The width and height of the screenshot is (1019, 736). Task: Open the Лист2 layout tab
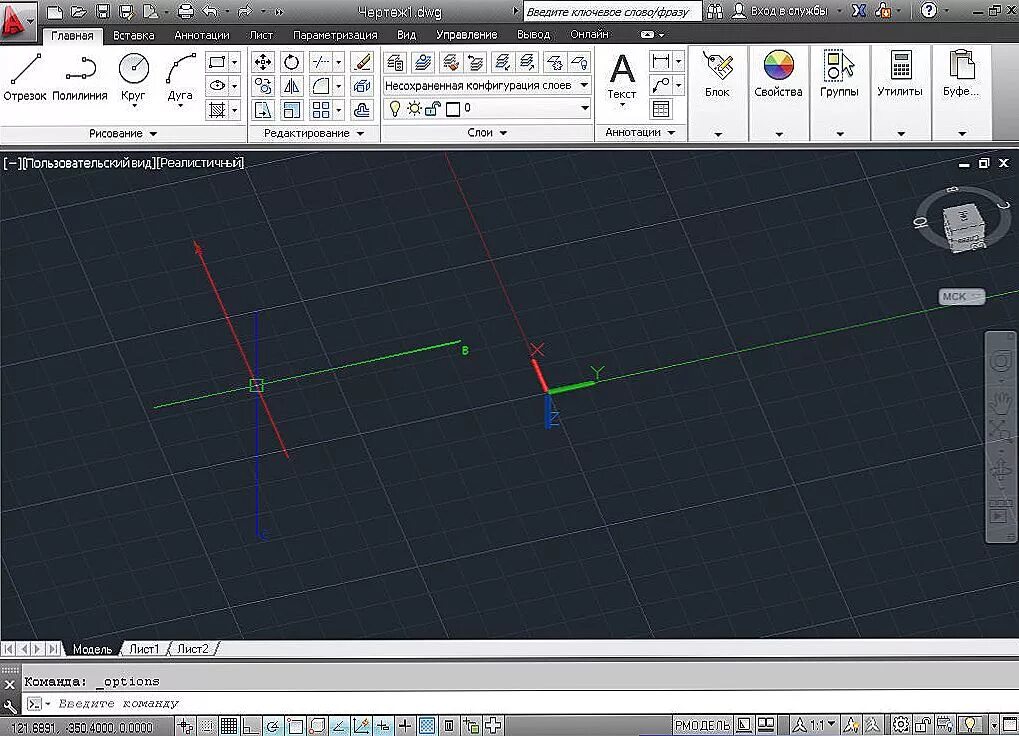[193, 649]
